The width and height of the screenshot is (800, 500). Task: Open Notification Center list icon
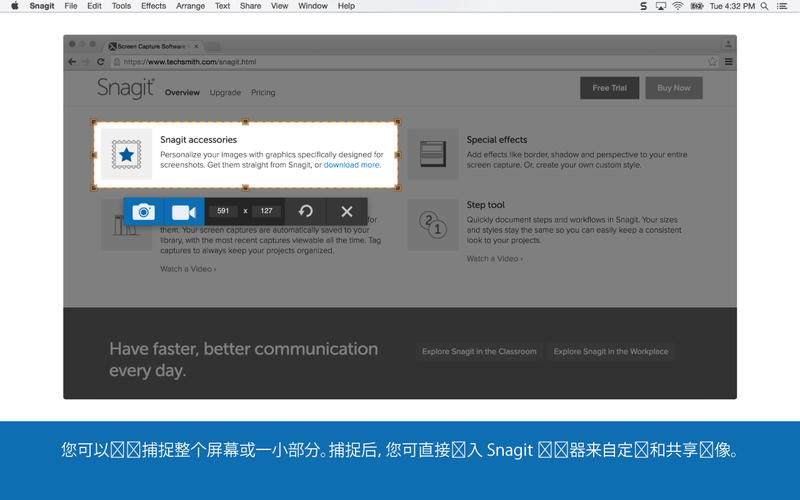click(782, 6)
